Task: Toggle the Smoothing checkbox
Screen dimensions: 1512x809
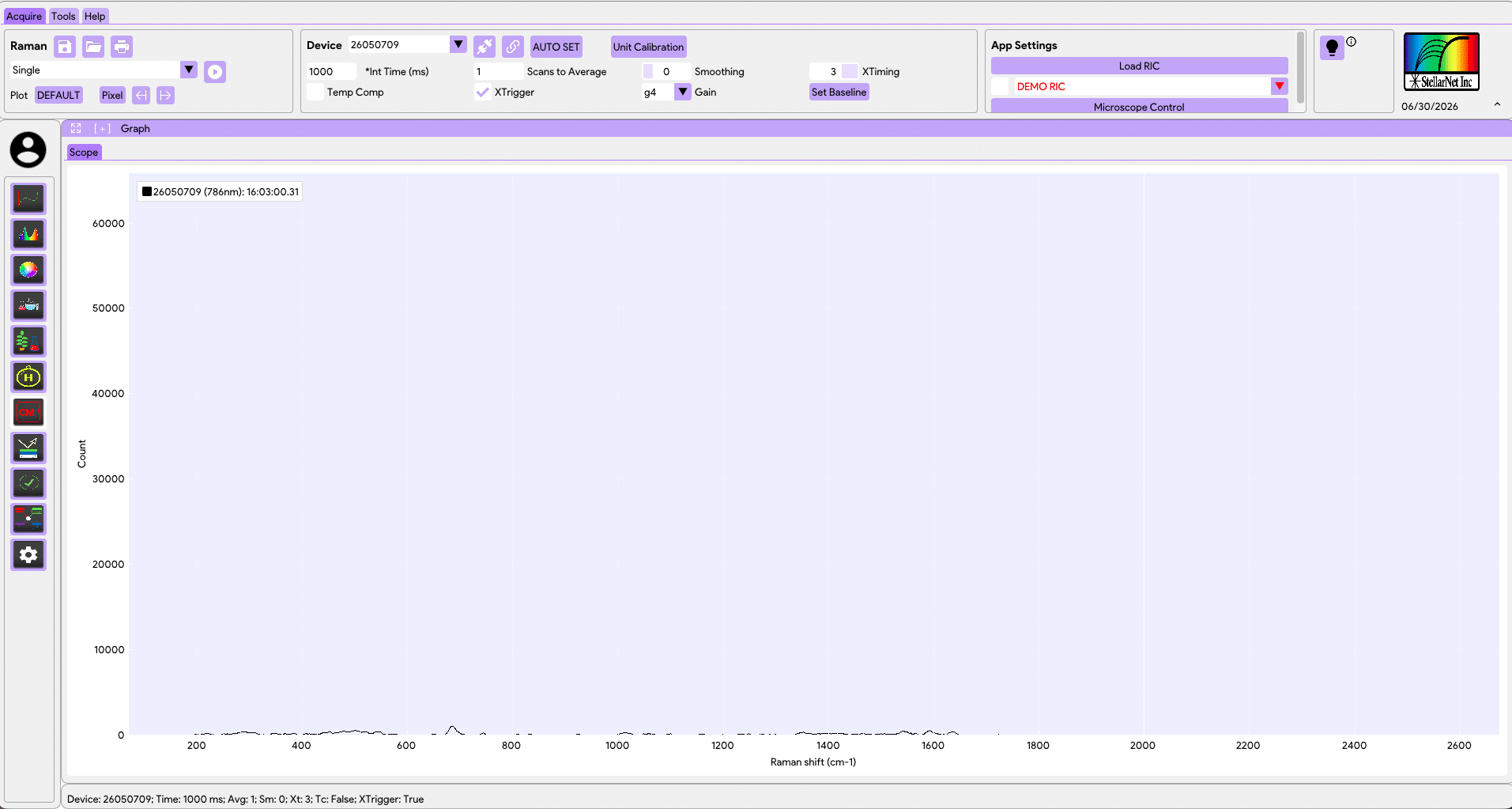Action: [648, 71]
